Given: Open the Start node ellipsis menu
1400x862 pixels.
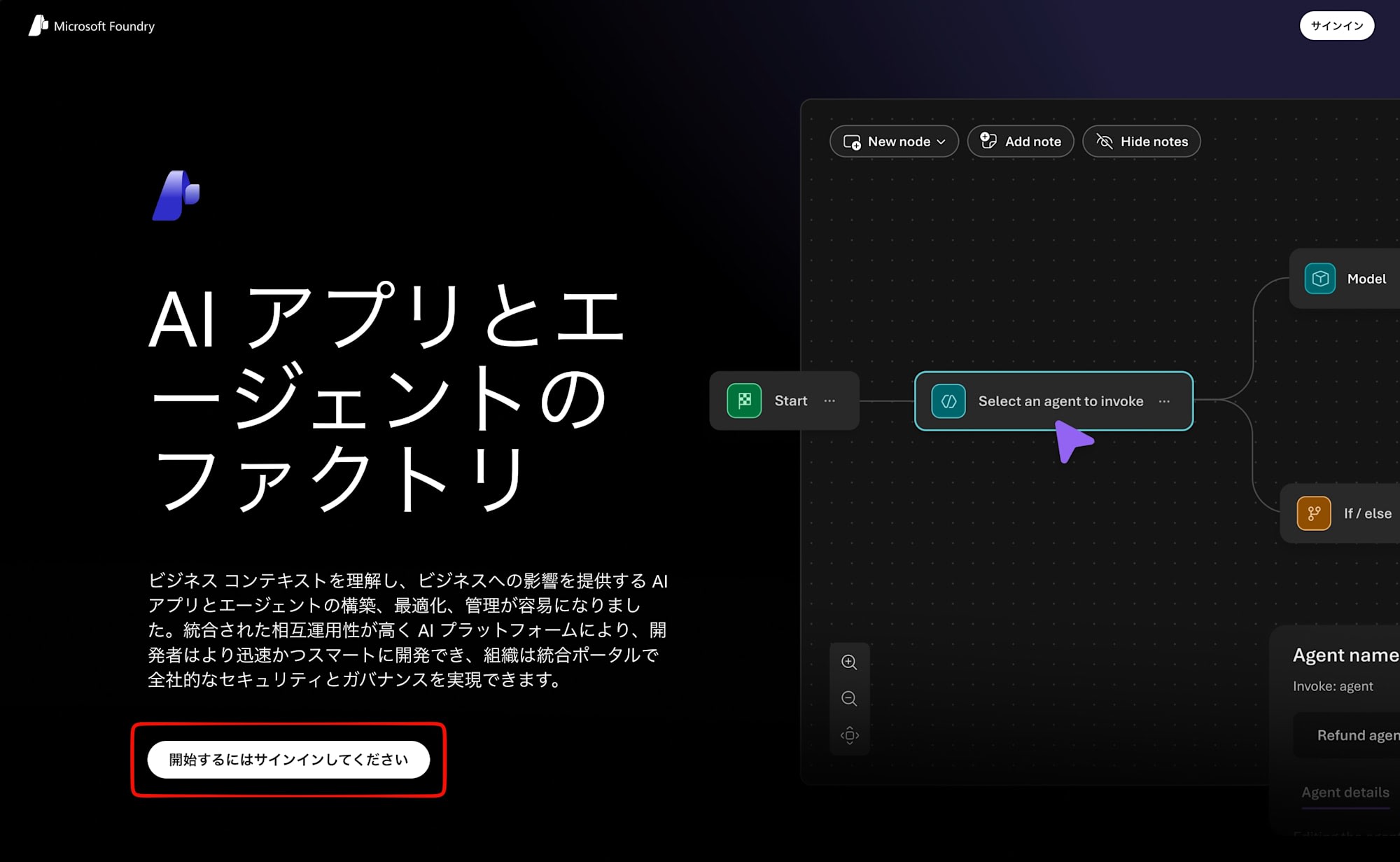Looking at the screenshot, I should (829, 401).
